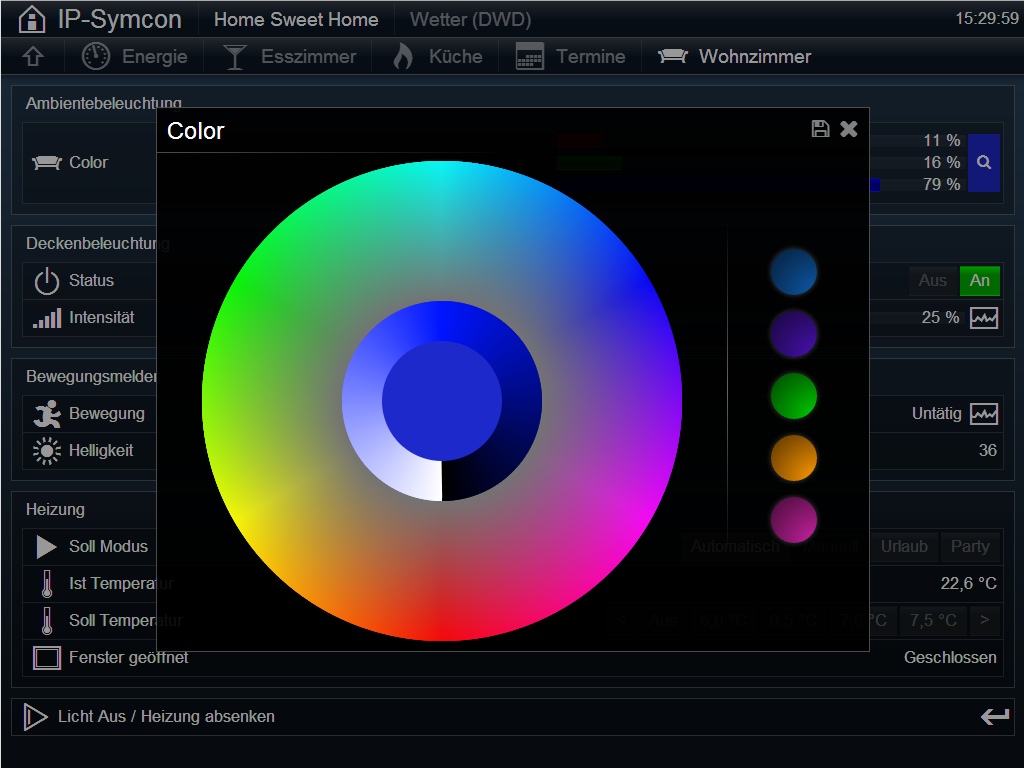
Task: Select the 7,5 °C temperature button
Action: [x=933, y=620]
